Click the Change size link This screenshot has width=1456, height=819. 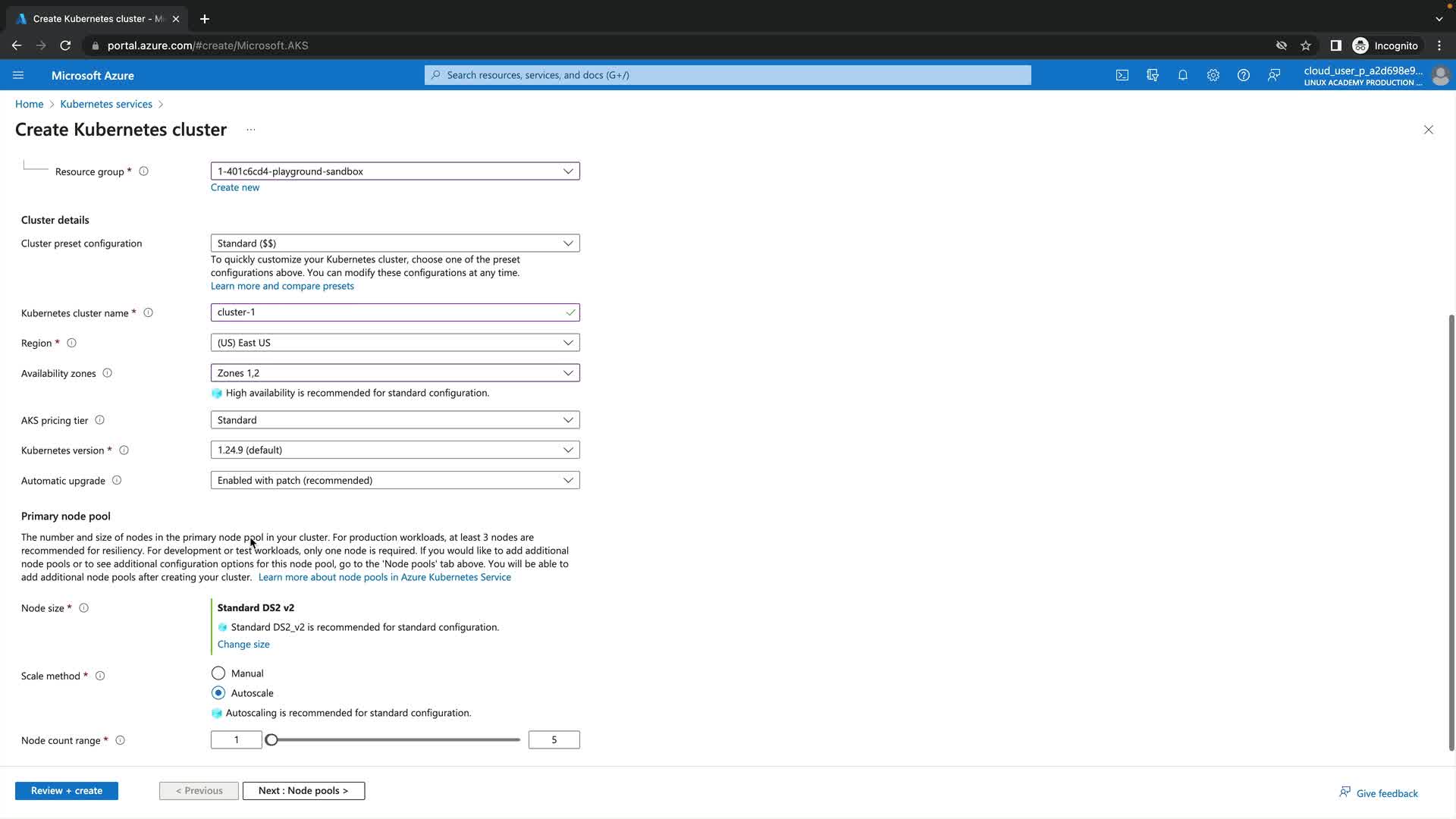click(243, 644)
